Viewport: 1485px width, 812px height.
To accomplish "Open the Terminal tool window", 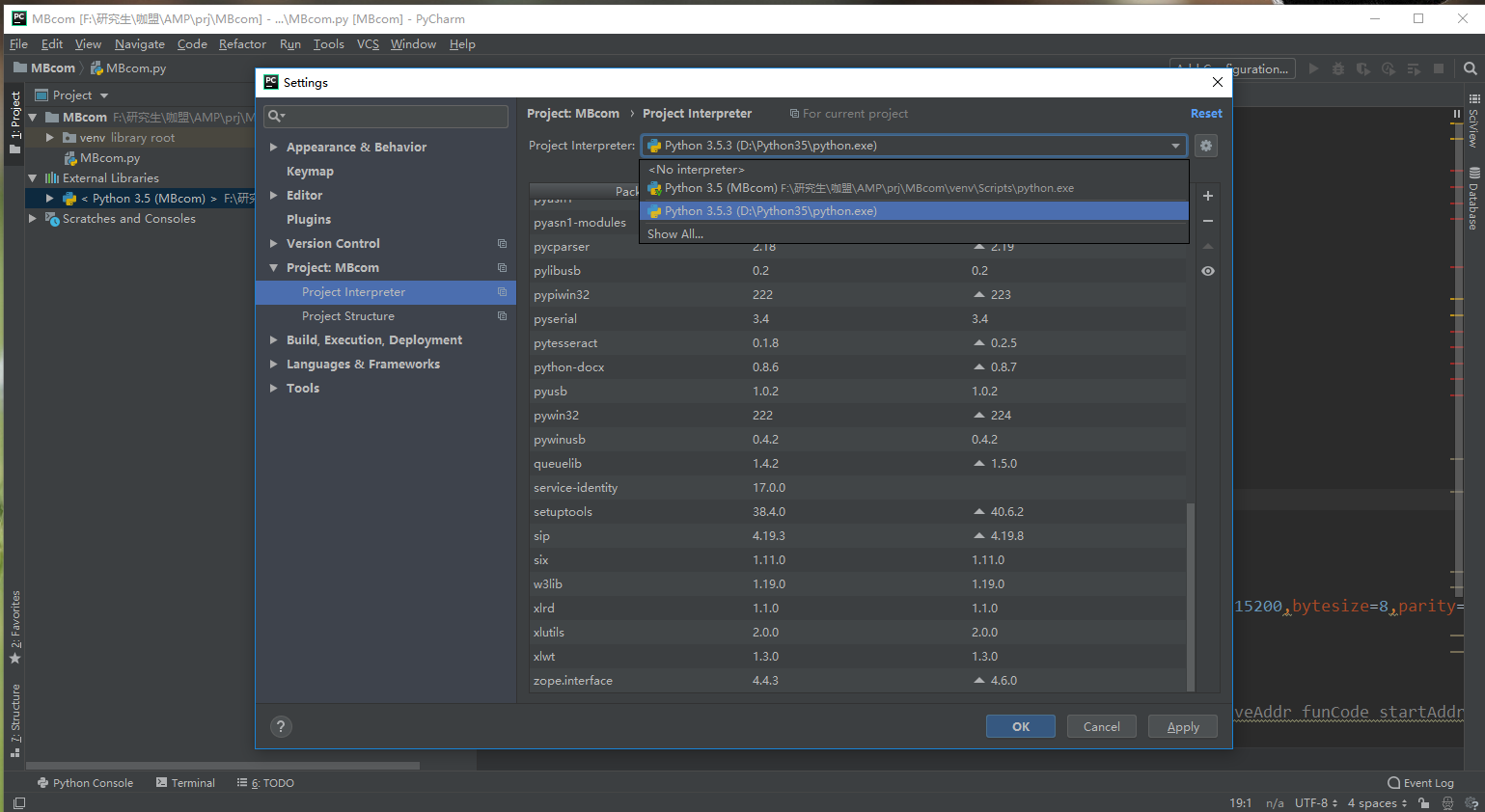I will tap(185, 783).
